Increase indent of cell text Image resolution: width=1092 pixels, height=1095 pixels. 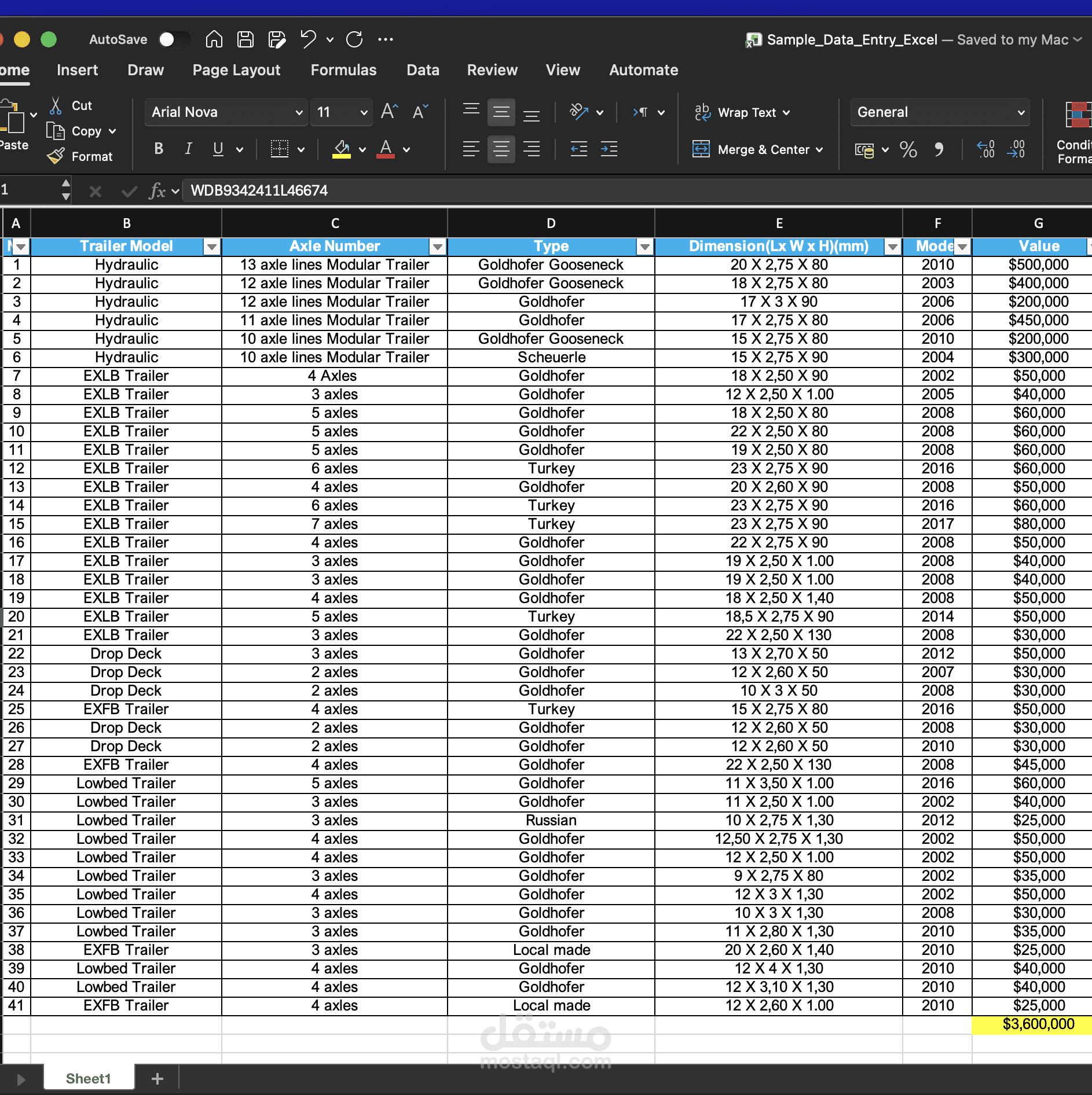click(x=609, y=149)
